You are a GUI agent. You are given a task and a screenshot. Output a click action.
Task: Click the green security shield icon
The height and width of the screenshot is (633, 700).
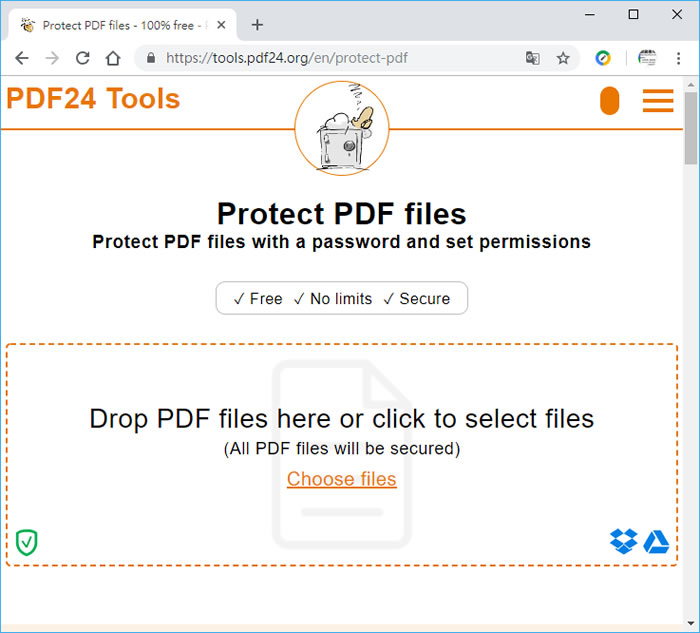click(x=27, y=542)
